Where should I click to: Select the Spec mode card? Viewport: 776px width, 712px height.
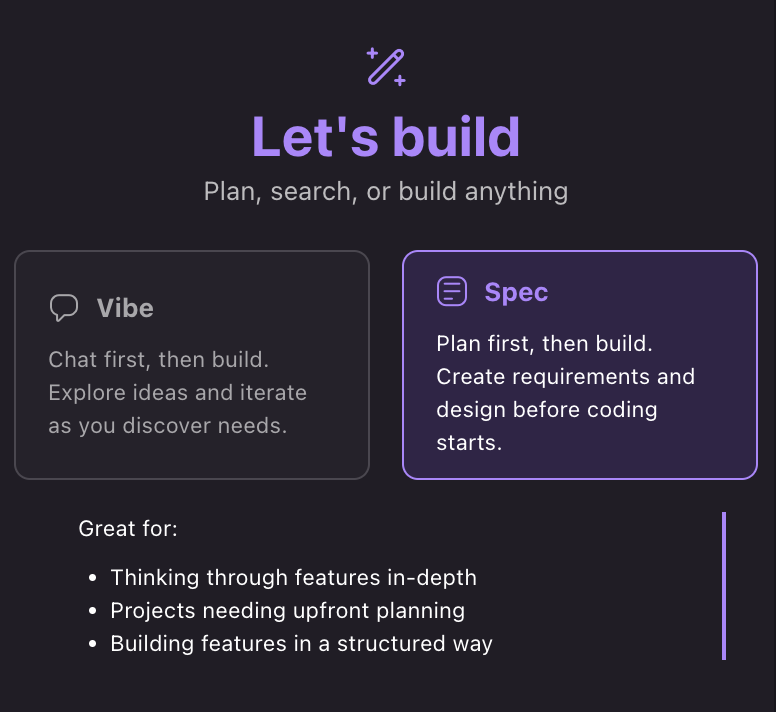click(x=580, y=365)
